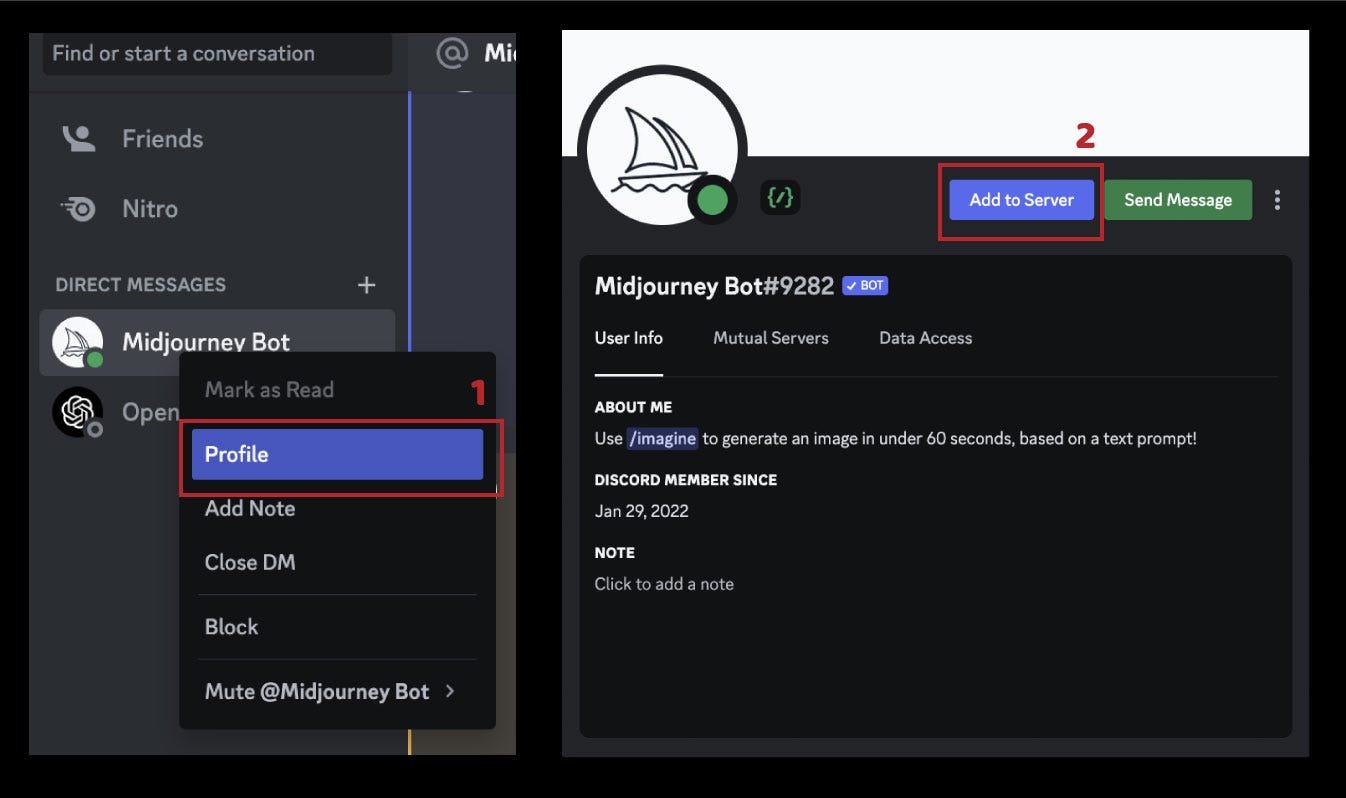Choose Close DM from the context menu
This screenshot has width=1346, height=798.
click(337, 562)
